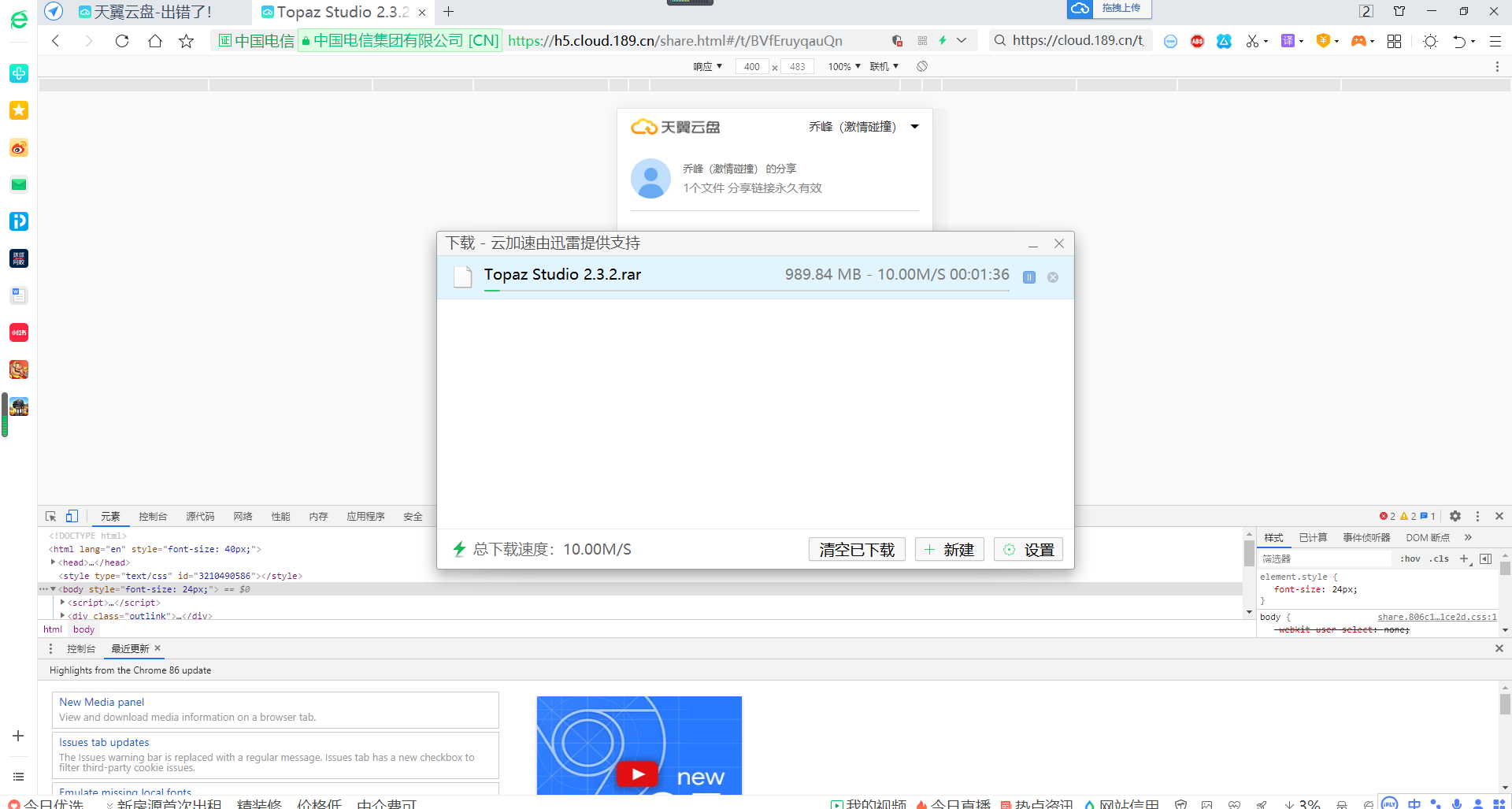This screenshot has height=809, width=1512.
Task: Toggle :hov element state panel
Action: pyautogui.click(x=1410, y=559)
